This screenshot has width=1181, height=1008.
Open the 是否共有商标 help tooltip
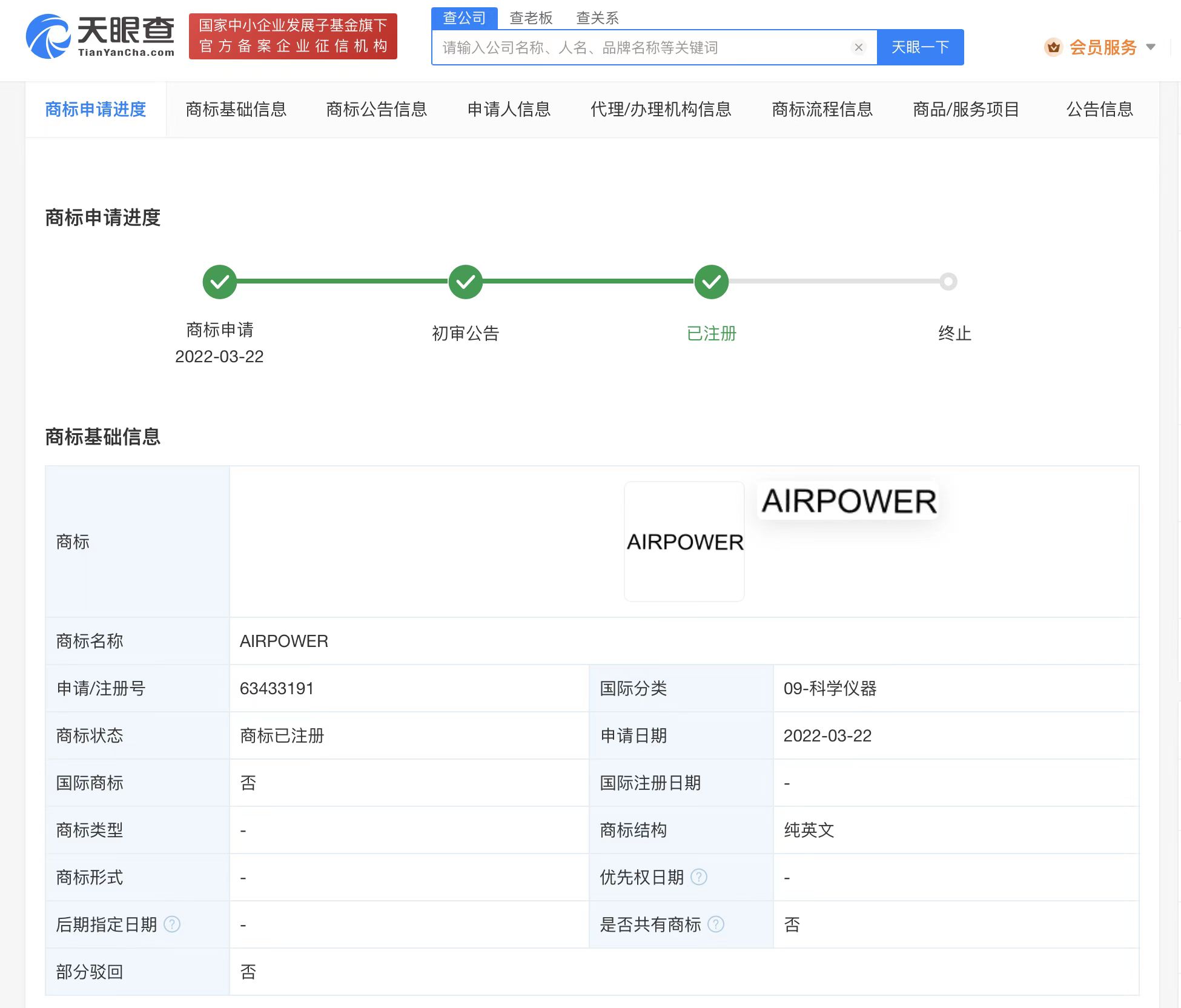(x=716, y=925)
